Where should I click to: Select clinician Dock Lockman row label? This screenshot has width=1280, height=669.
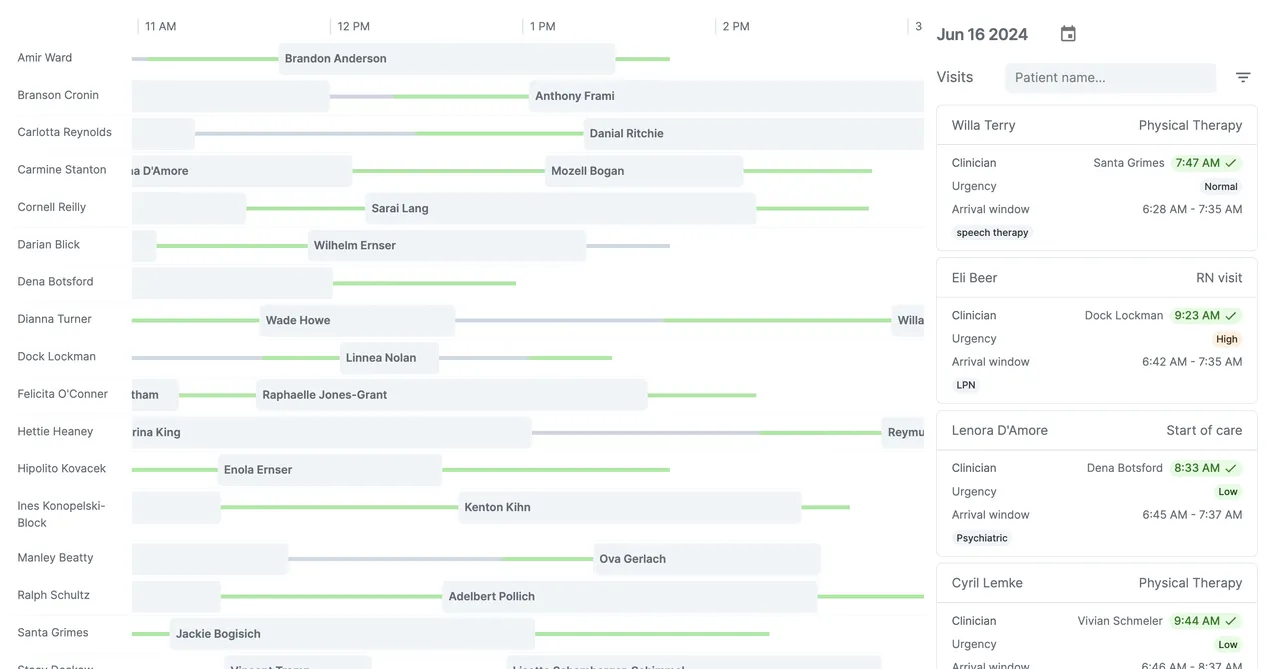tap(57, 357)
